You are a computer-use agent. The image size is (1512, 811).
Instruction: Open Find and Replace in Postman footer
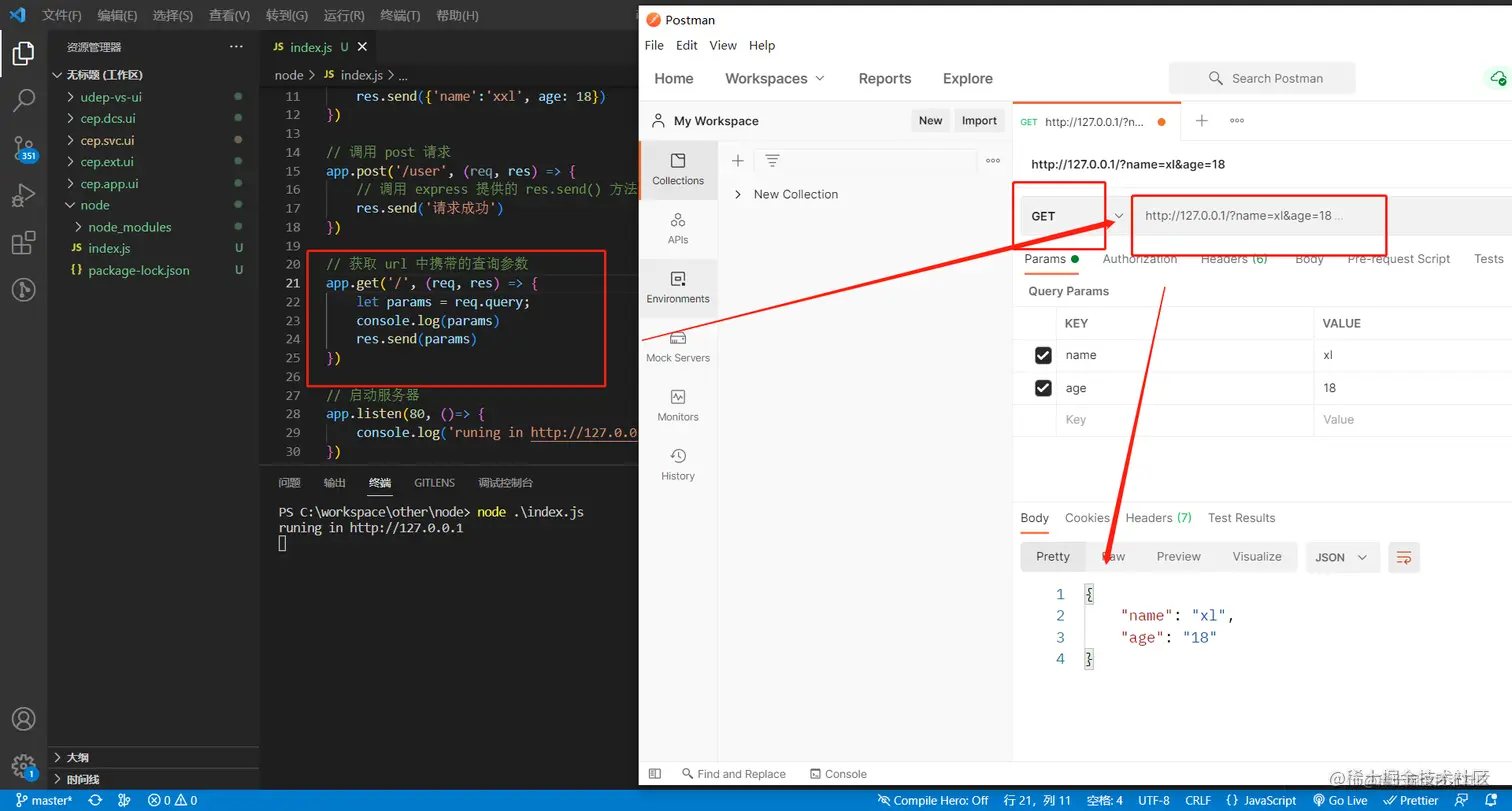[734, 774]
